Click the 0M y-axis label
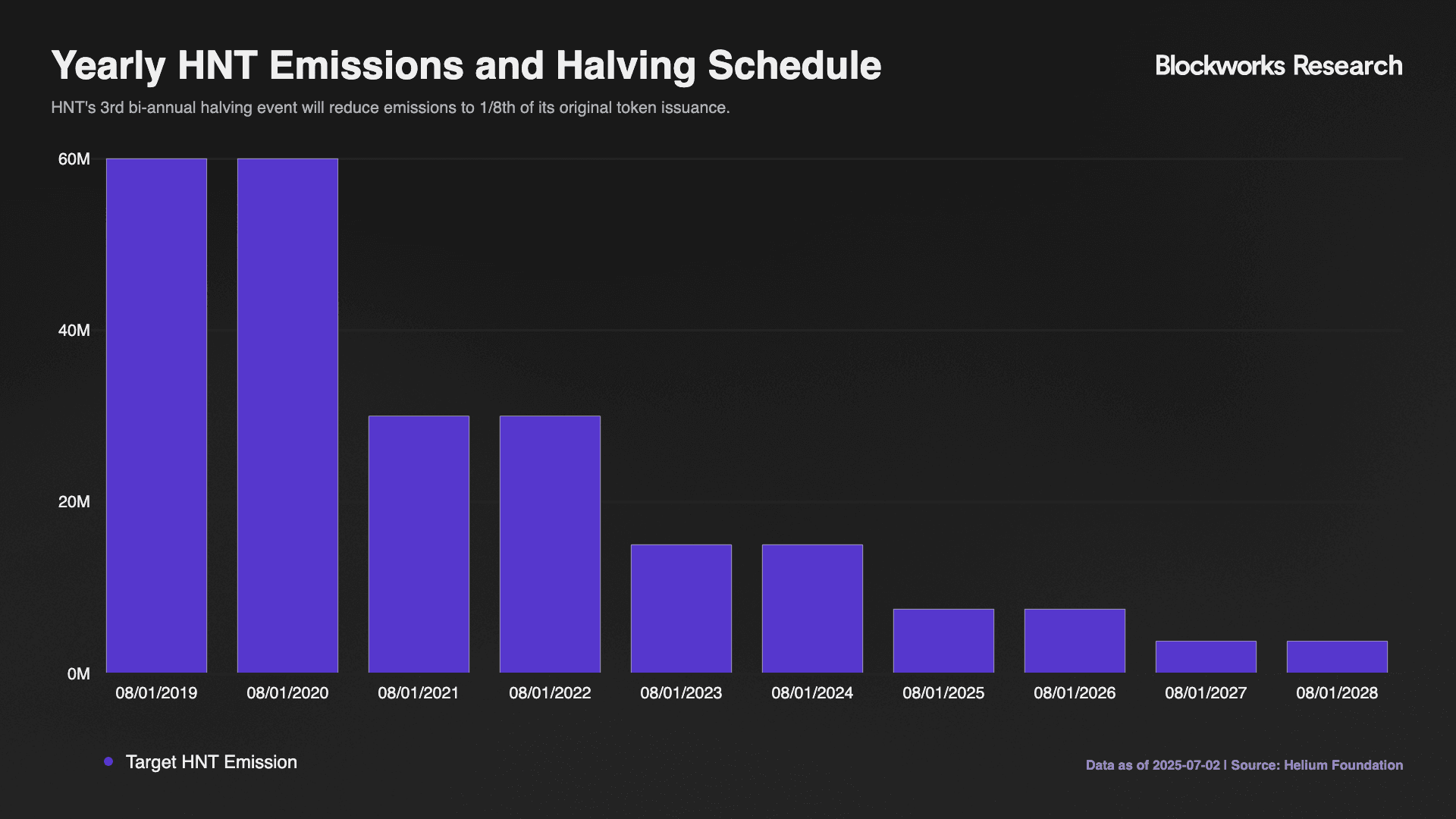This screenshot has width=1456, height=819. [78, 673]
